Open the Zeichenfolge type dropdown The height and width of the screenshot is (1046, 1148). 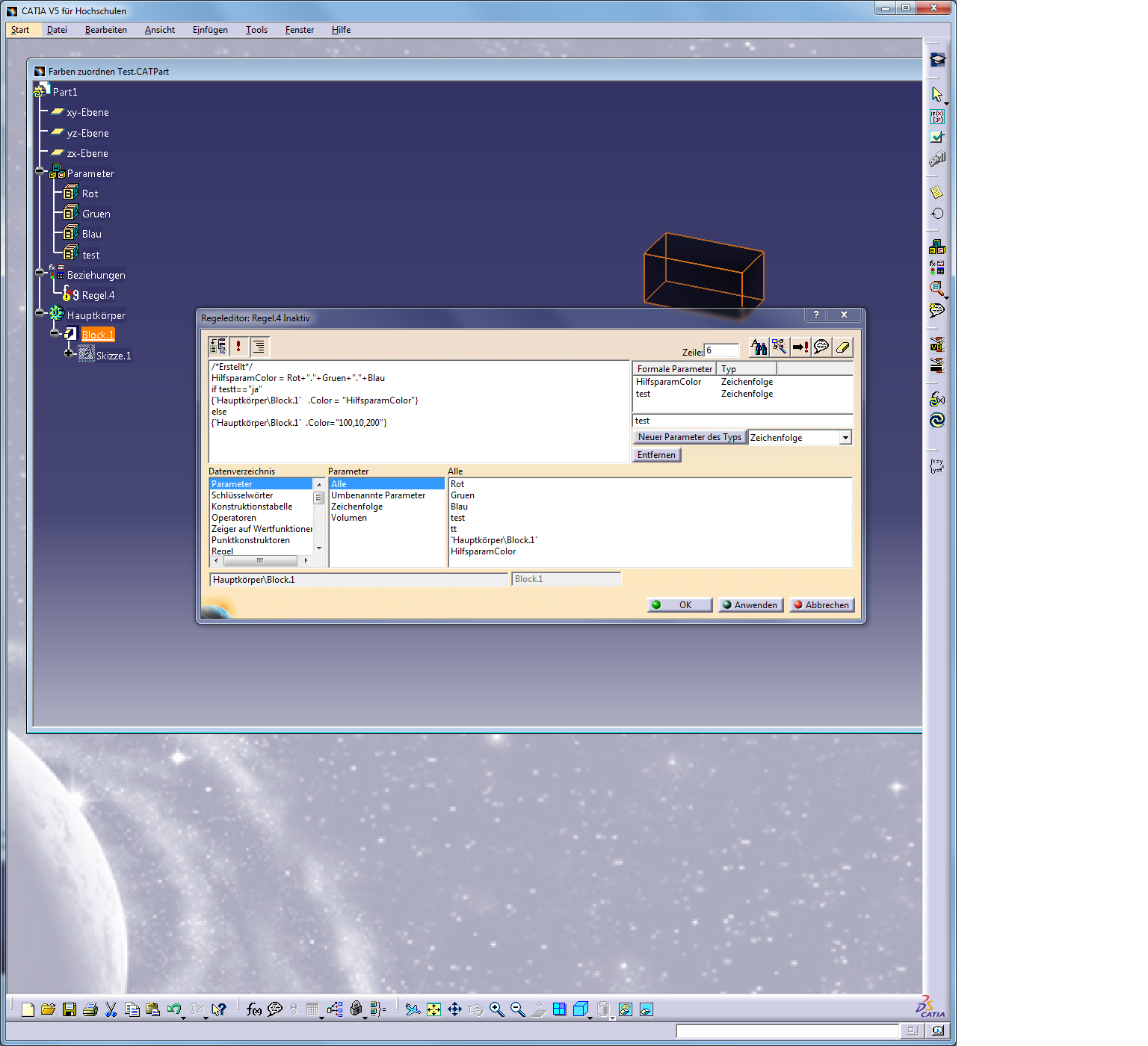pyautogui.click(x=845, y=438)
